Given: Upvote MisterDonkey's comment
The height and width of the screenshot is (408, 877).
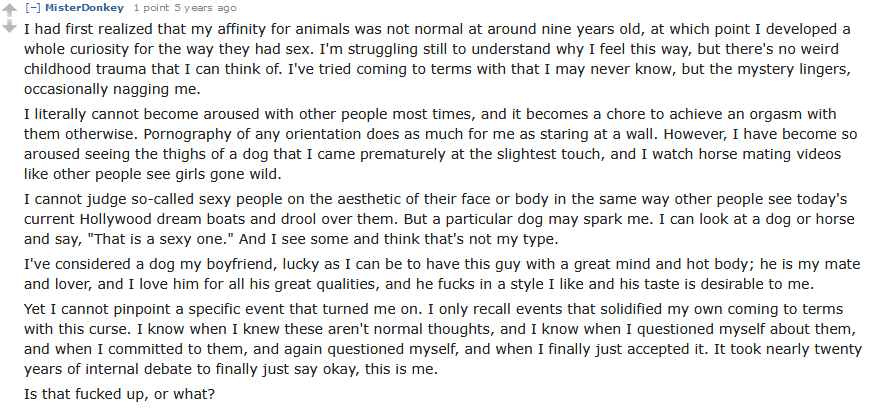Looking at the screenshot, I should click(10, 12).
